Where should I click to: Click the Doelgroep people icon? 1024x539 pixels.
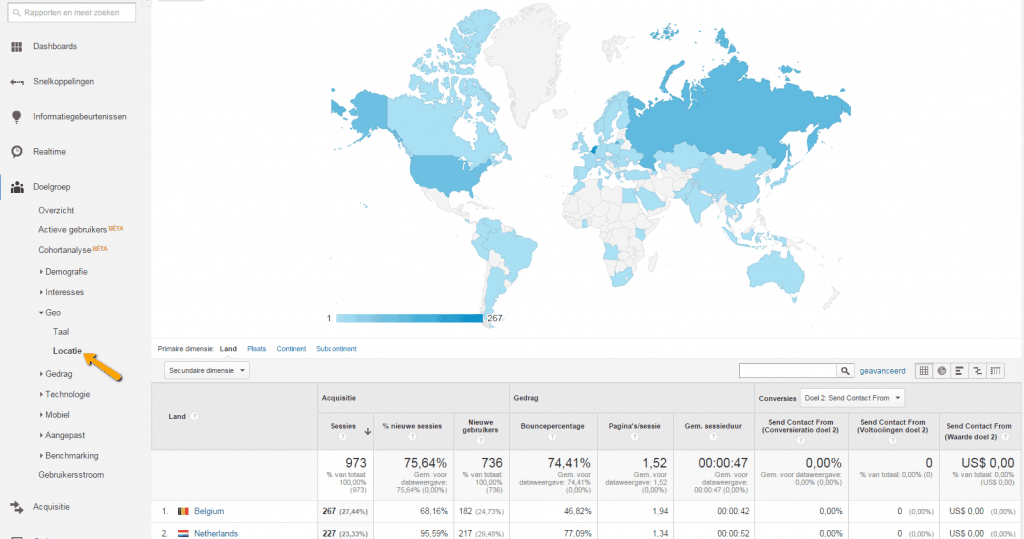[17, 187]
